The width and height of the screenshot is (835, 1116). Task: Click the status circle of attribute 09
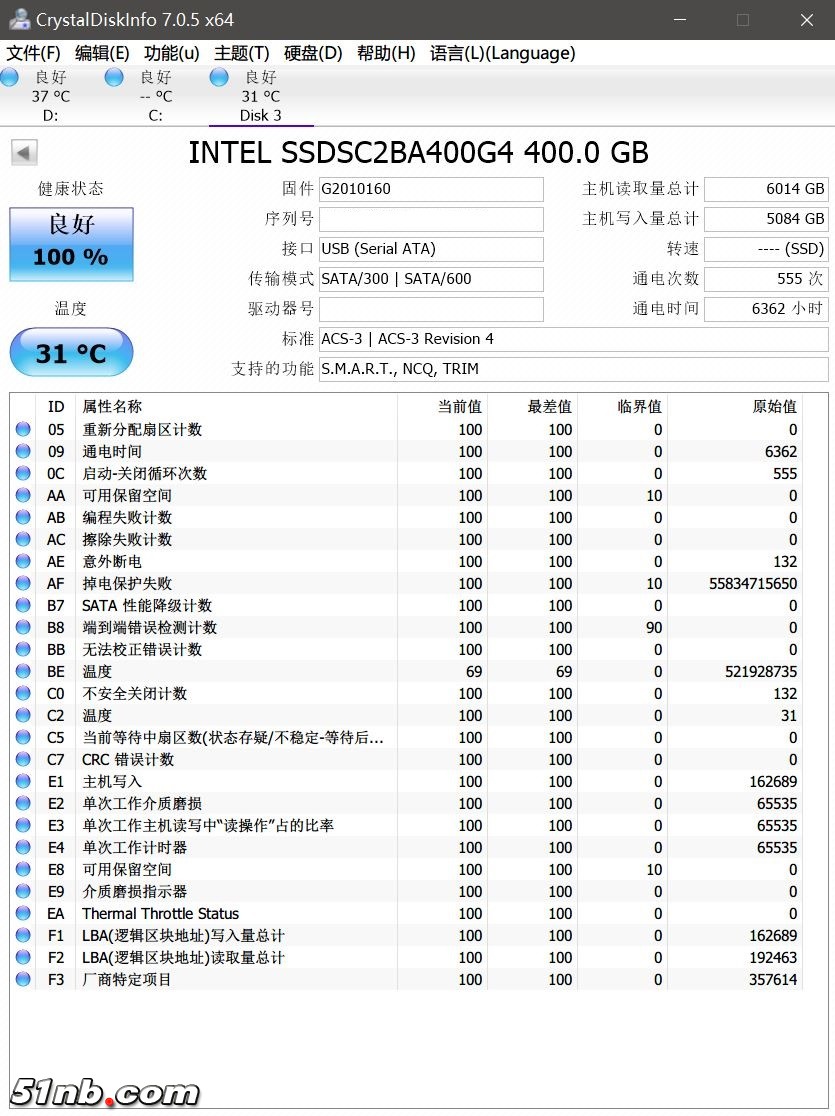23,451
